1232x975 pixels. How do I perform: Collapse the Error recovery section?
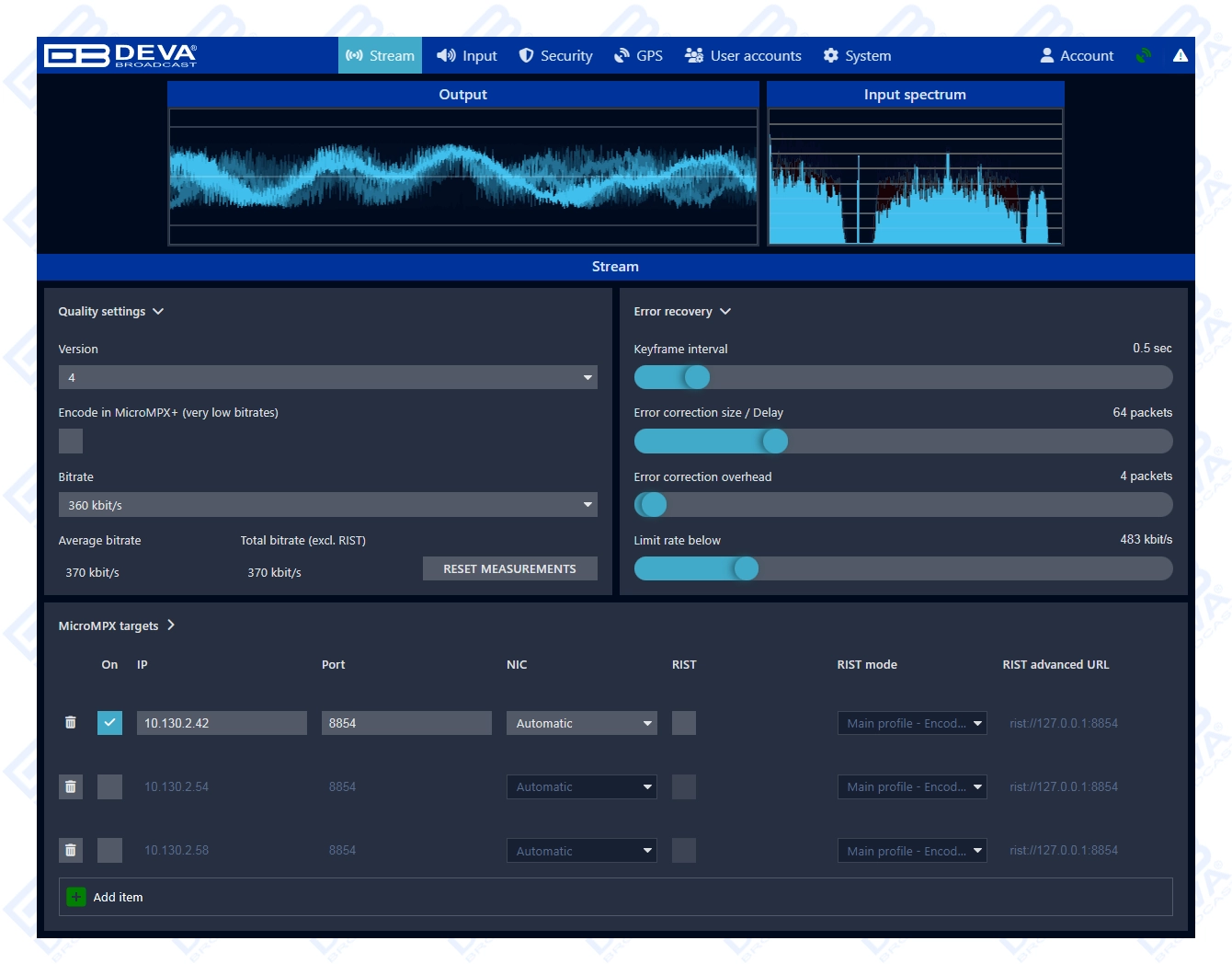click(725, 311)
